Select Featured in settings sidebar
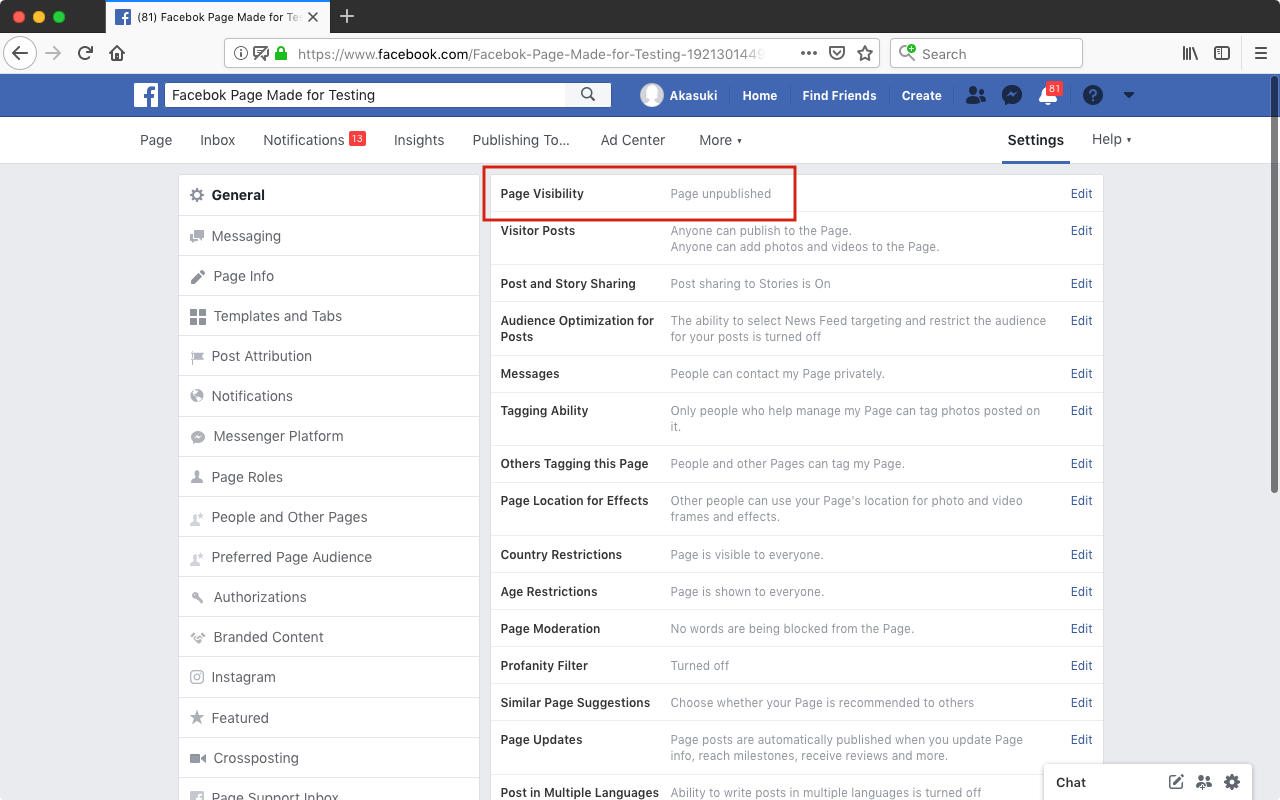Image resolution: width=1280 pixels, height=800 pixels. [x=329, y=718]
